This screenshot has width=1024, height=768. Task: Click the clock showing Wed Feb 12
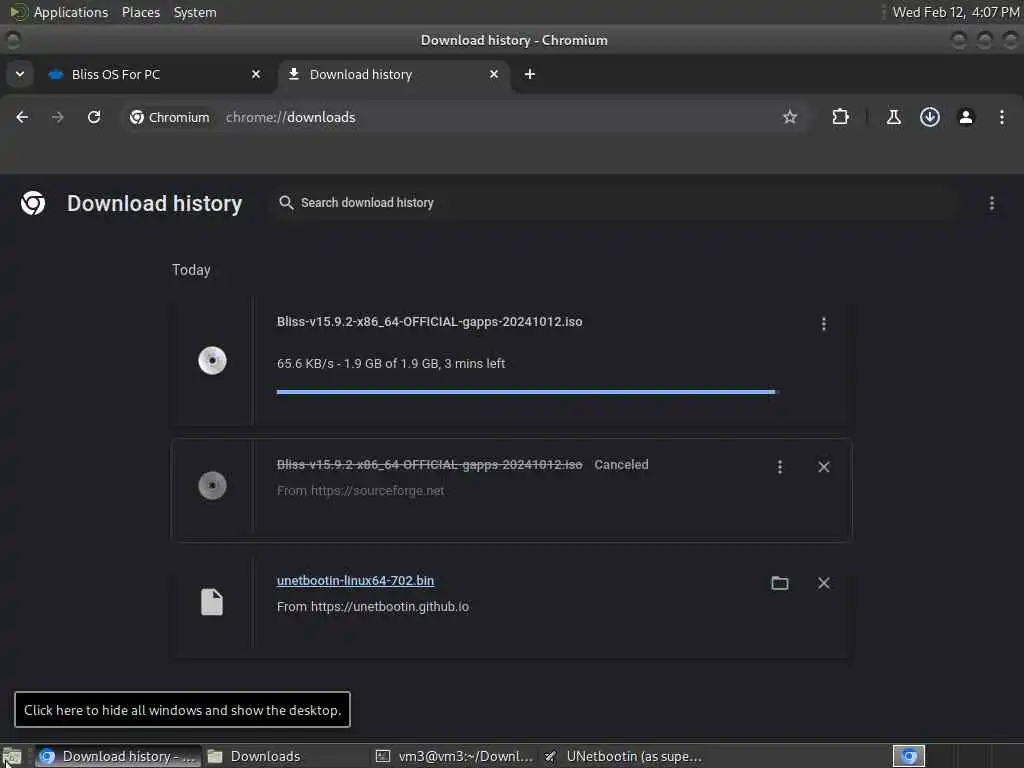[x=955, y=12]
